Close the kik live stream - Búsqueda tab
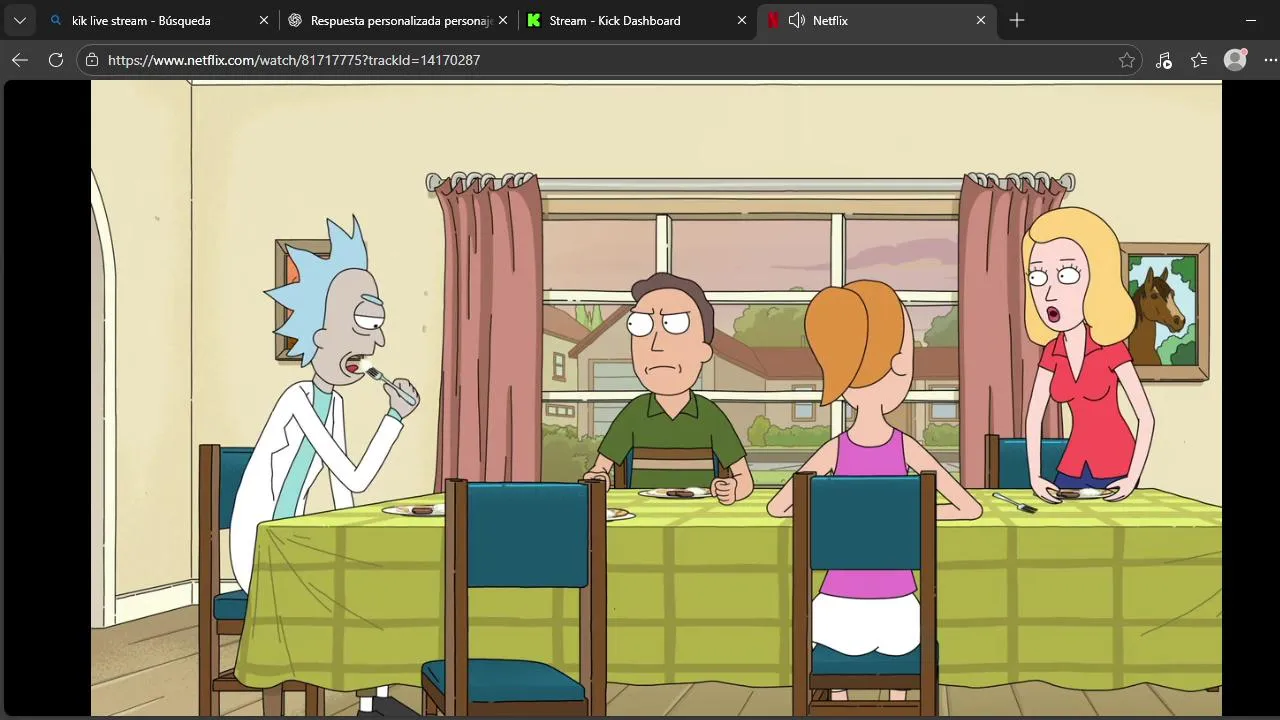The image size is (1280, 720). [x=264, y=20]
